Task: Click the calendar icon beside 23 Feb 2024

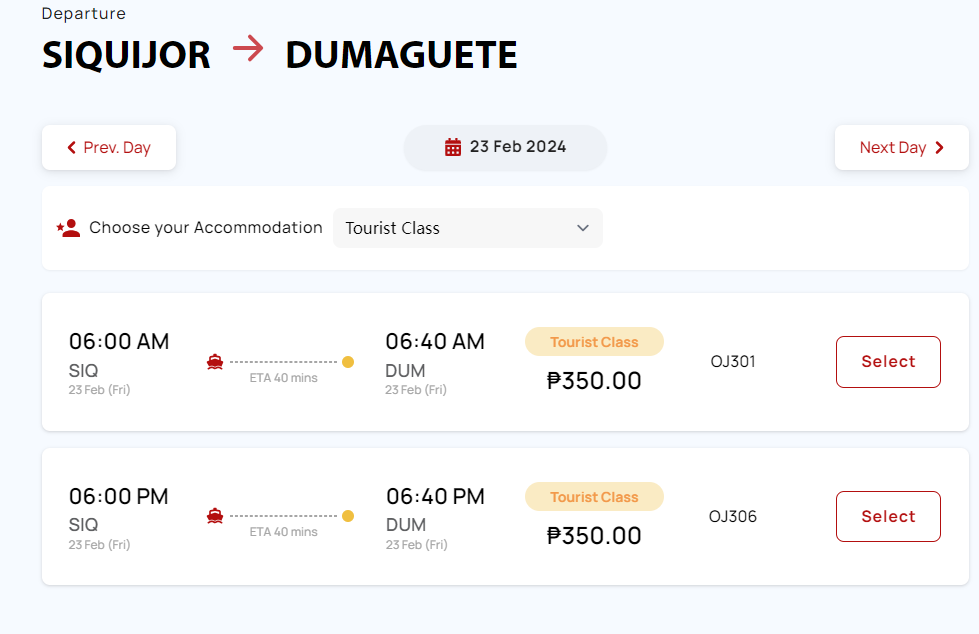Action: tap(453, 147)
